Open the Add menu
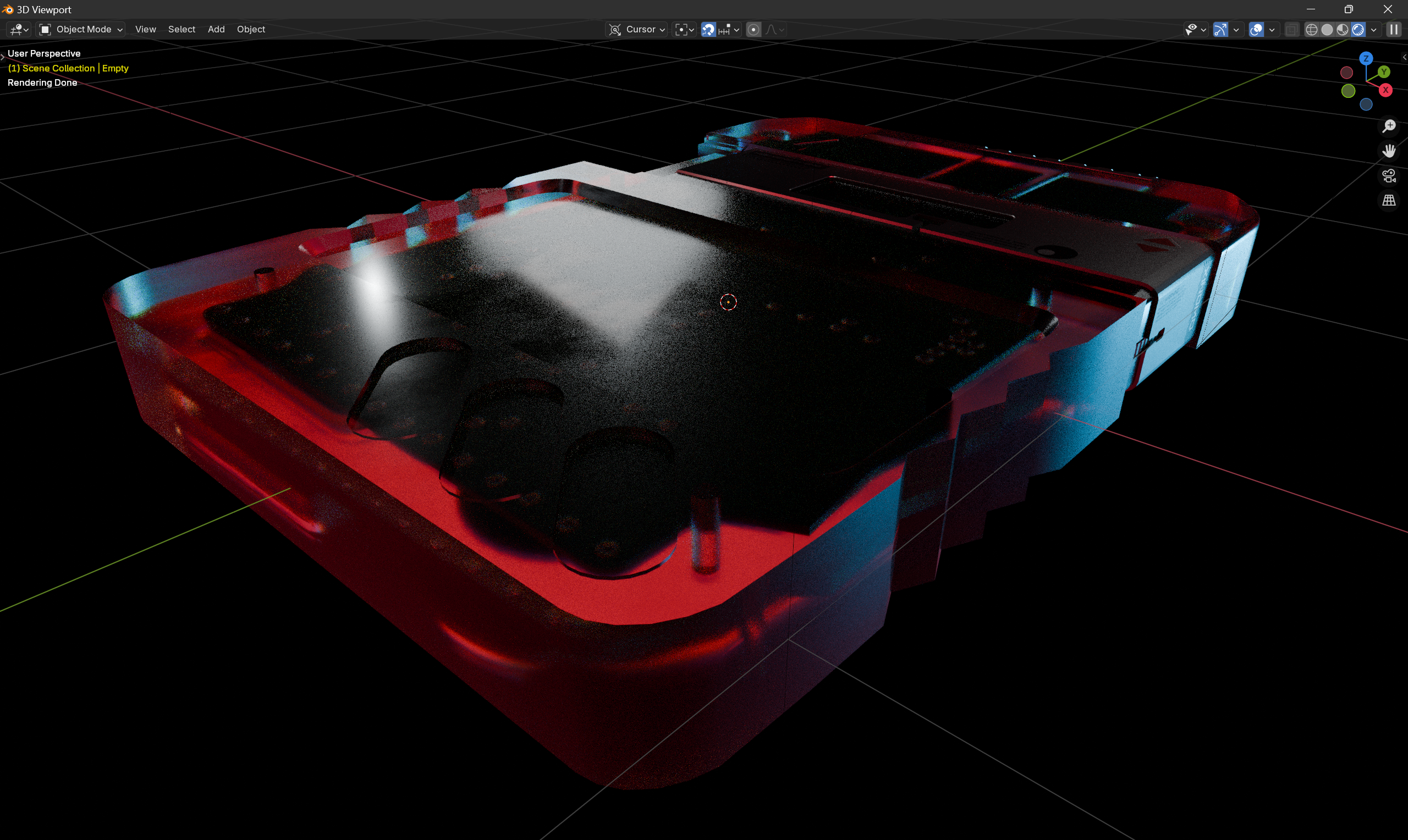This screenshot has height=840, width=1408. [x=216, y=30]
